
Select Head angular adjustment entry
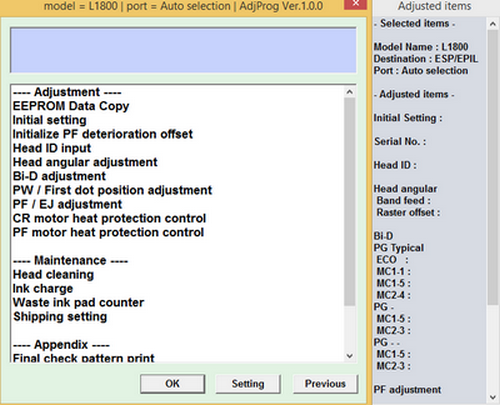[x=85, y=162]
